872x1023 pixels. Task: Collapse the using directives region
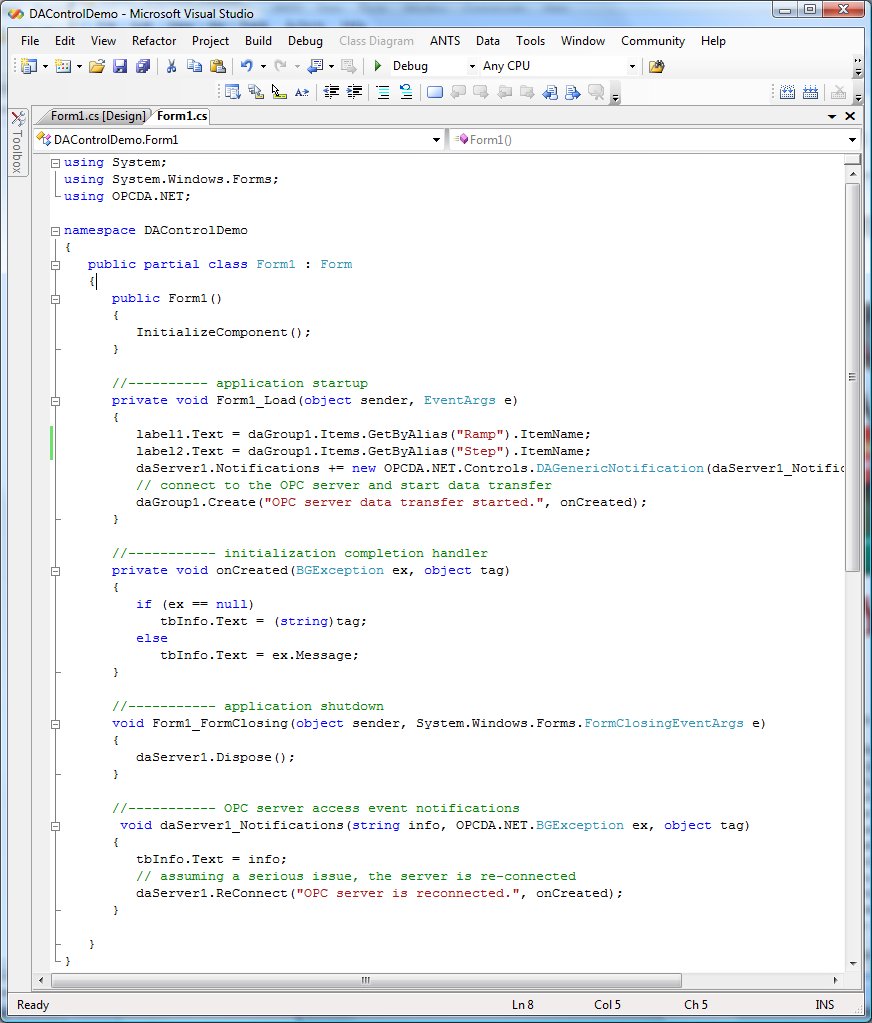55,162
